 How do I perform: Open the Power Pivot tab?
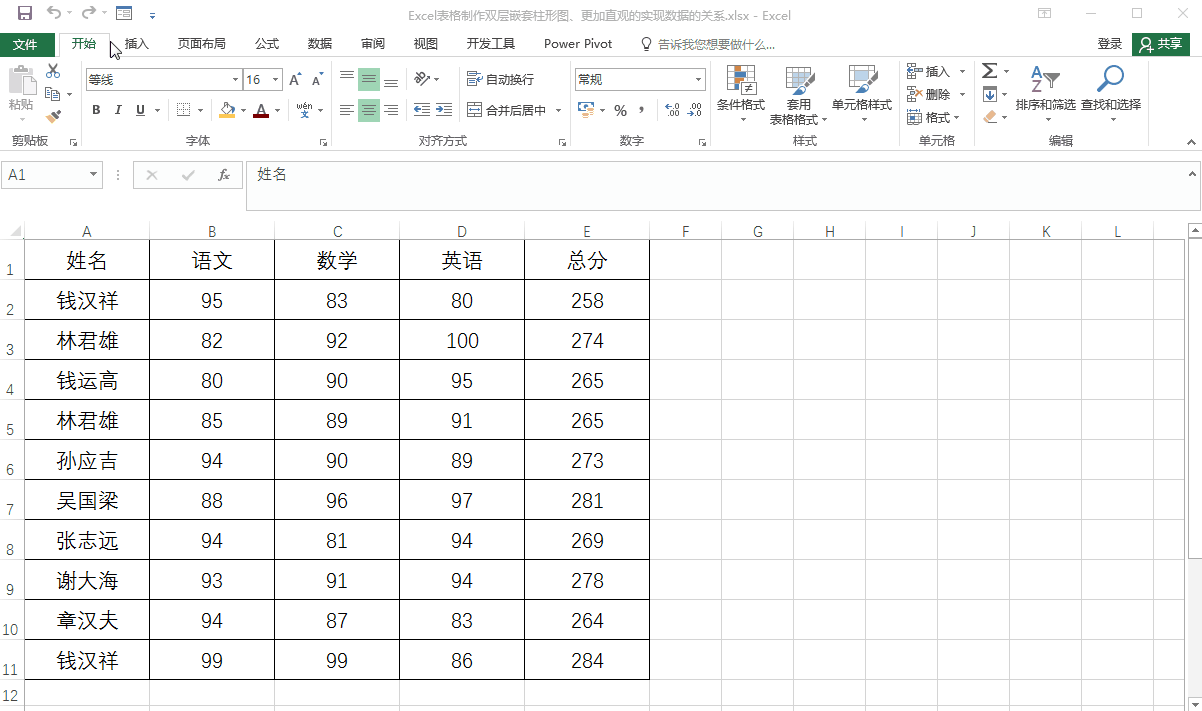(578, 44)
